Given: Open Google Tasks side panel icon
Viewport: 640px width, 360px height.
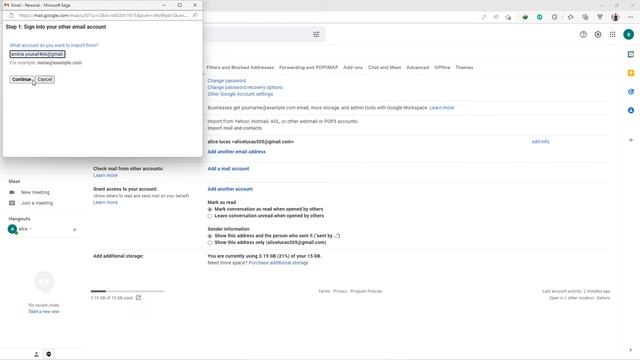Looking at the screenshot, I should pyautogui.click(x=631, y=92).
